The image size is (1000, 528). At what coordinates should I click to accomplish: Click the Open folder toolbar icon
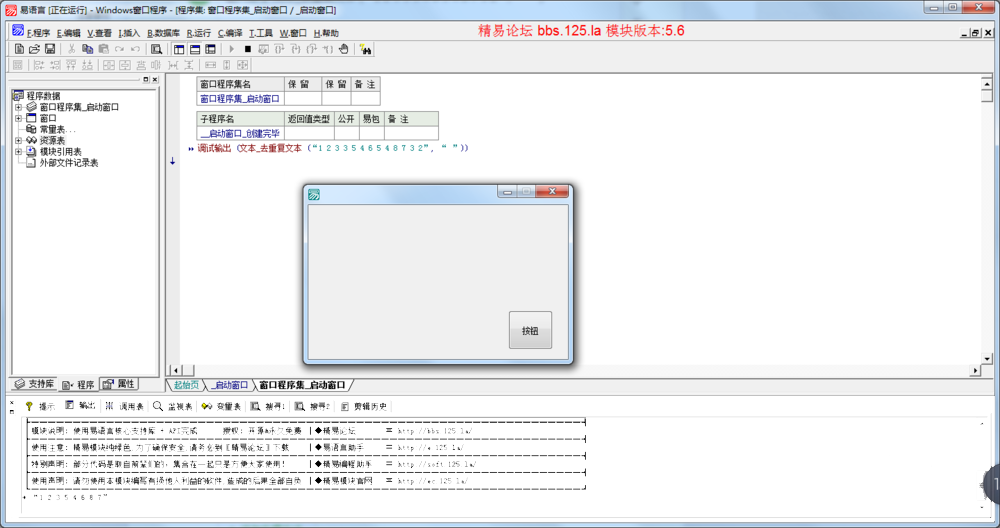(x=34, y=48)
